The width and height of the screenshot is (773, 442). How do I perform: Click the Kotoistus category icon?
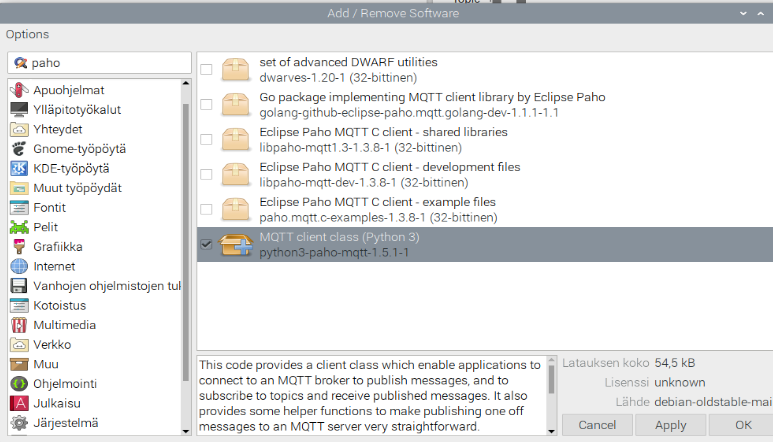(x=19, y=306)
